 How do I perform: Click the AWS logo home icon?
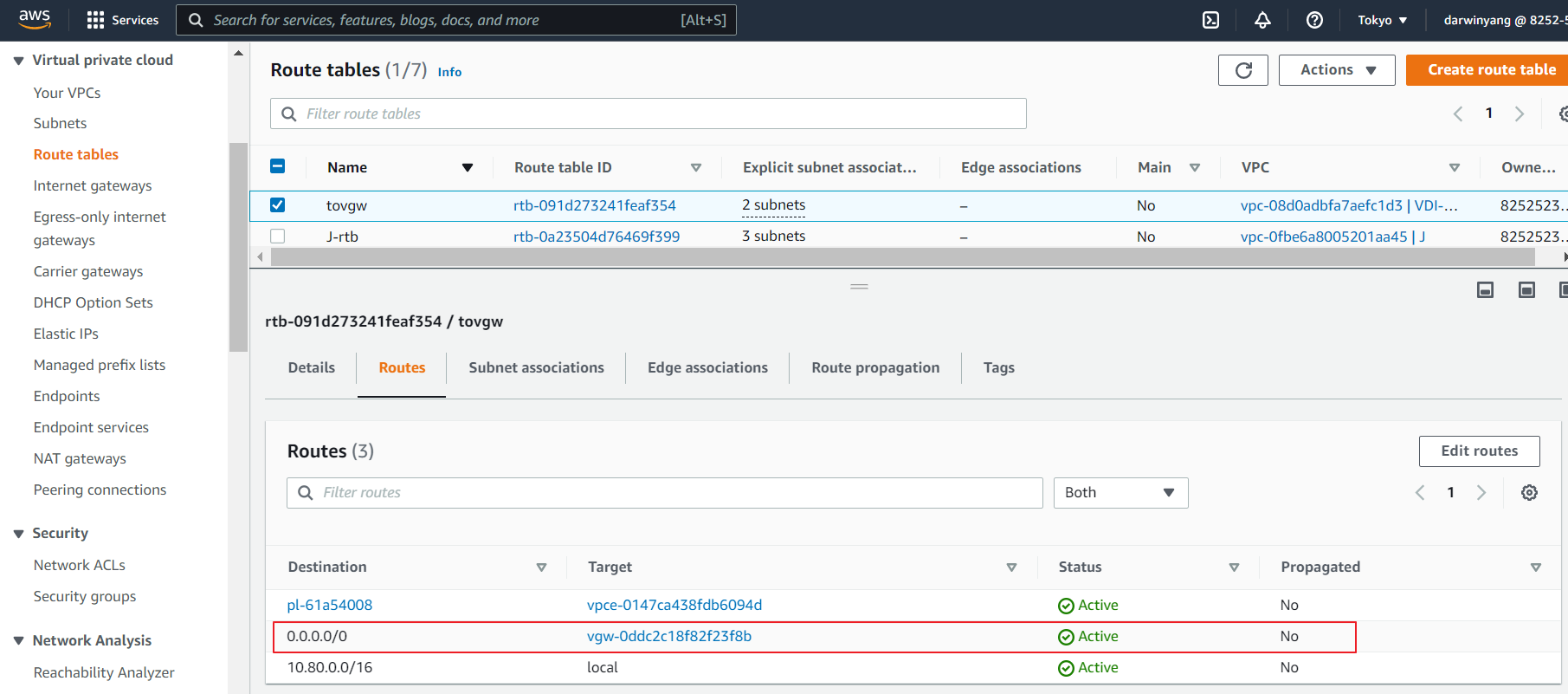(x=35, y=19)
